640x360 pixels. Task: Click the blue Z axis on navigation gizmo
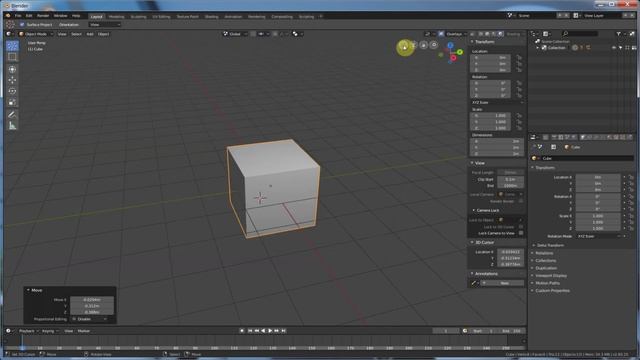point(451,45)
